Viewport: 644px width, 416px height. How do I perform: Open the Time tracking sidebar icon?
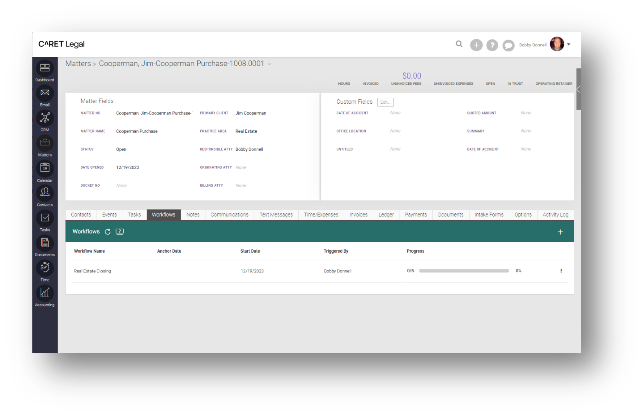point(45,268)
